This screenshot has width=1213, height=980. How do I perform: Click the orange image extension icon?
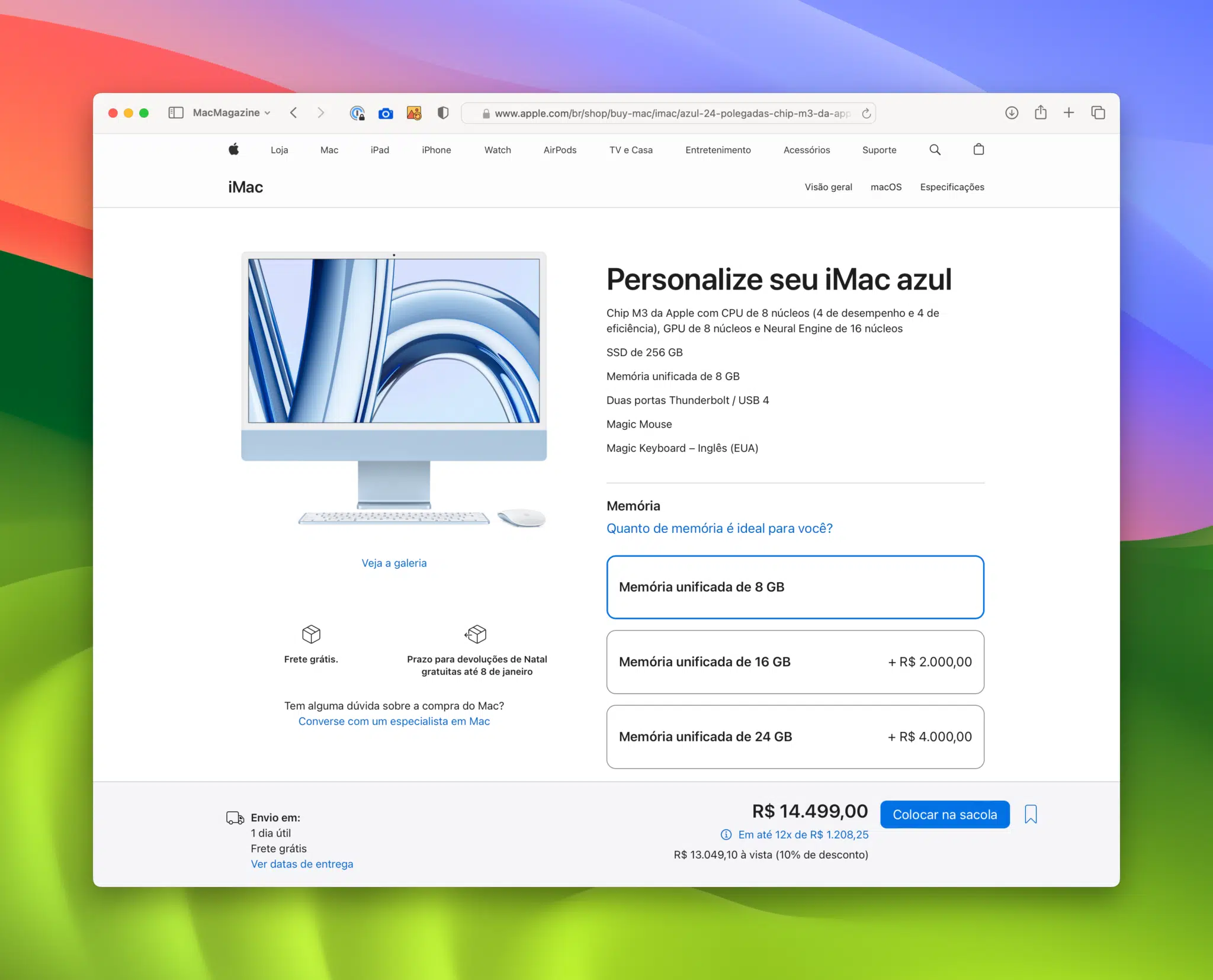(x=414, y=113)
